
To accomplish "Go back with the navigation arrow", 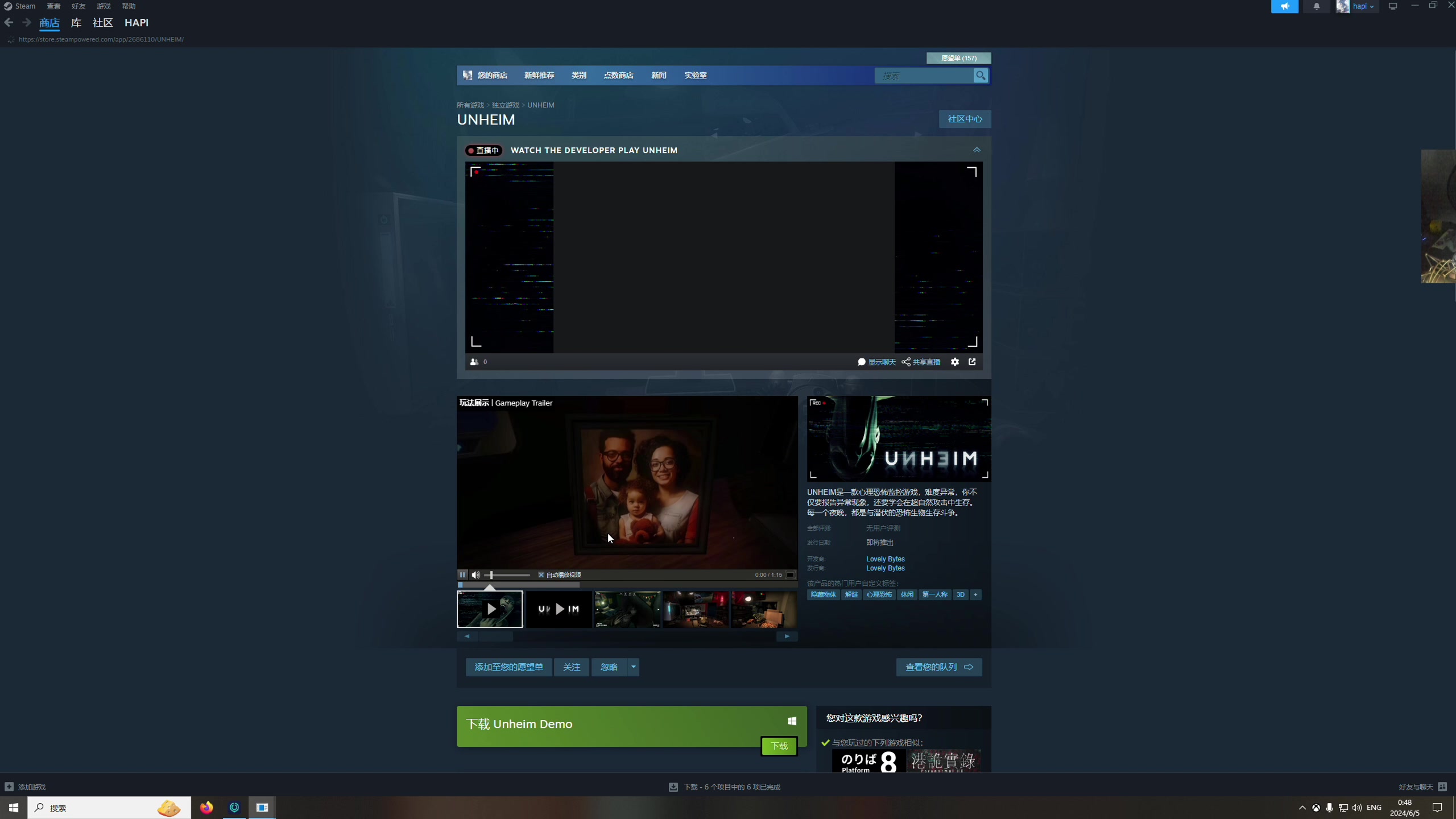I will click(x=9, y=23).
